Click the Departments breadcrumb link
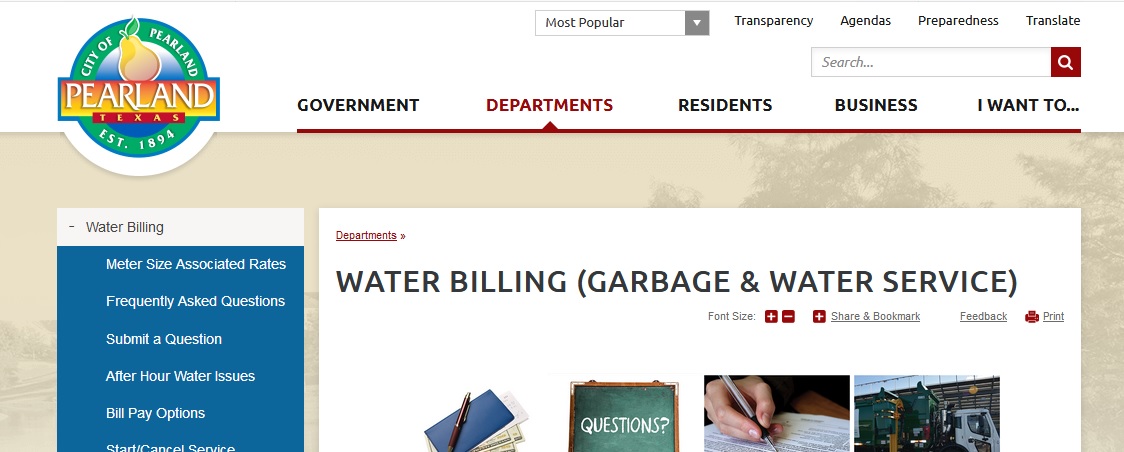This screenshot has height=452, width=1124. (366, 236)
